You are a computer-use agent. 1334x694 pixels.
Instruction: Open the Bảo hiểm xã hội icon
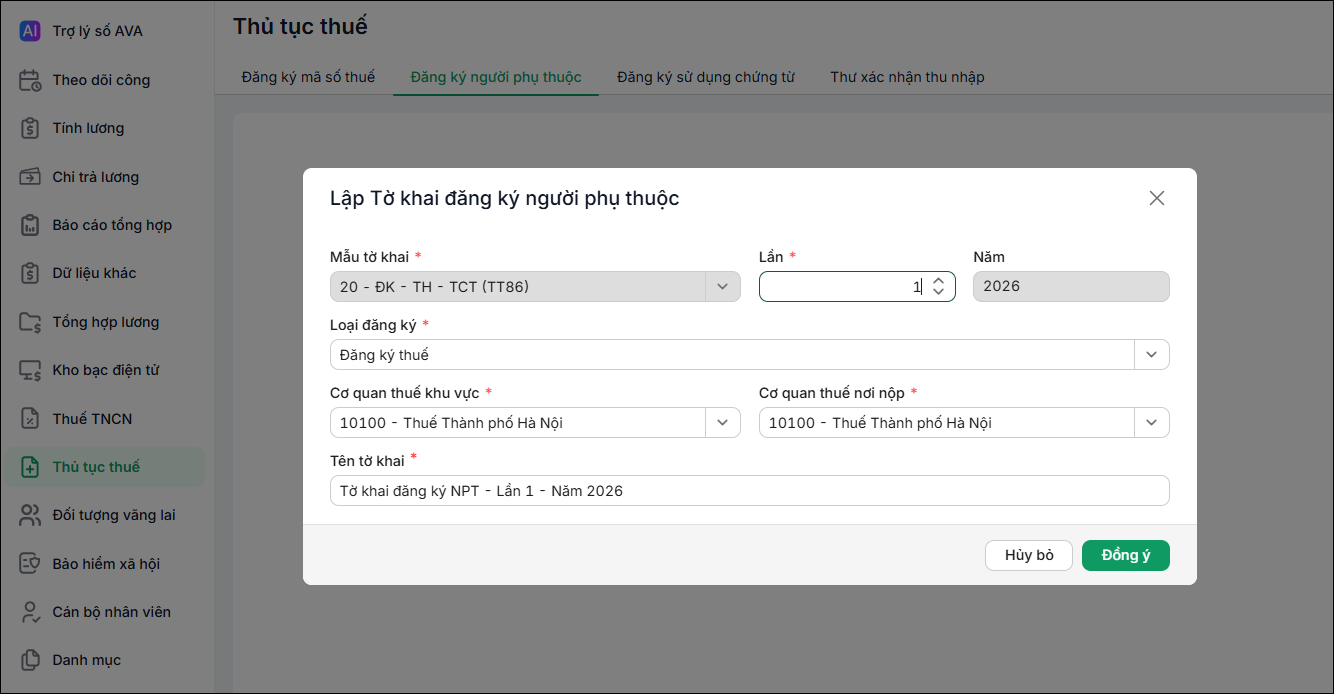[30, 564]
